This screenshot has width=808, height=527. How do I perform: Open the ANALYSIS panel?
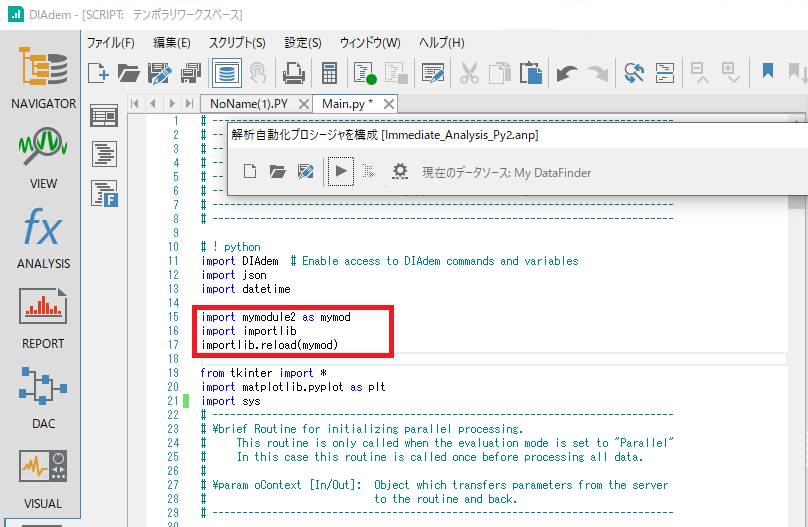point(43,238)
